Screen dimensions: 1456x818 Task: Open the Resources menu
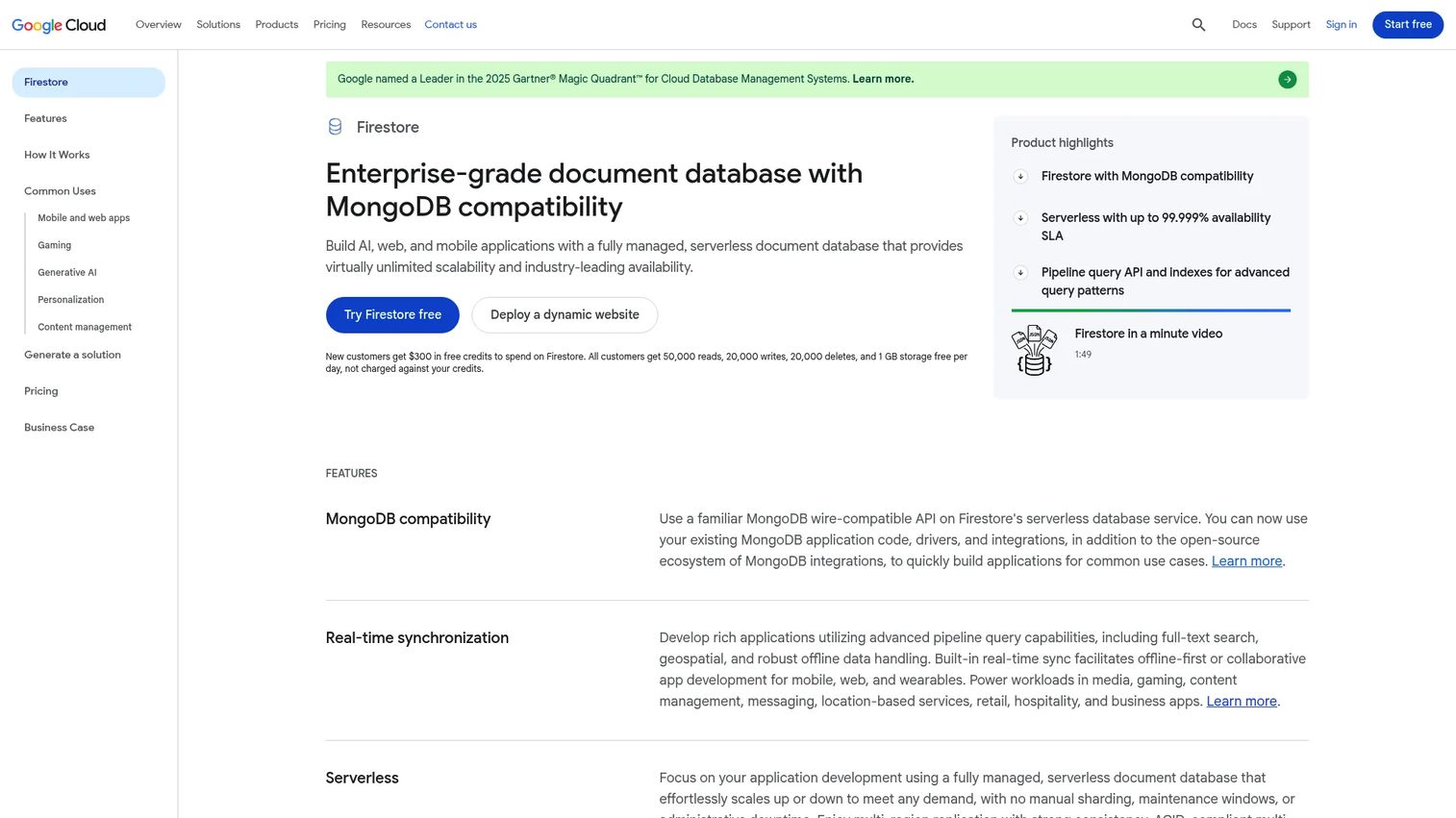tap(386, 25)
